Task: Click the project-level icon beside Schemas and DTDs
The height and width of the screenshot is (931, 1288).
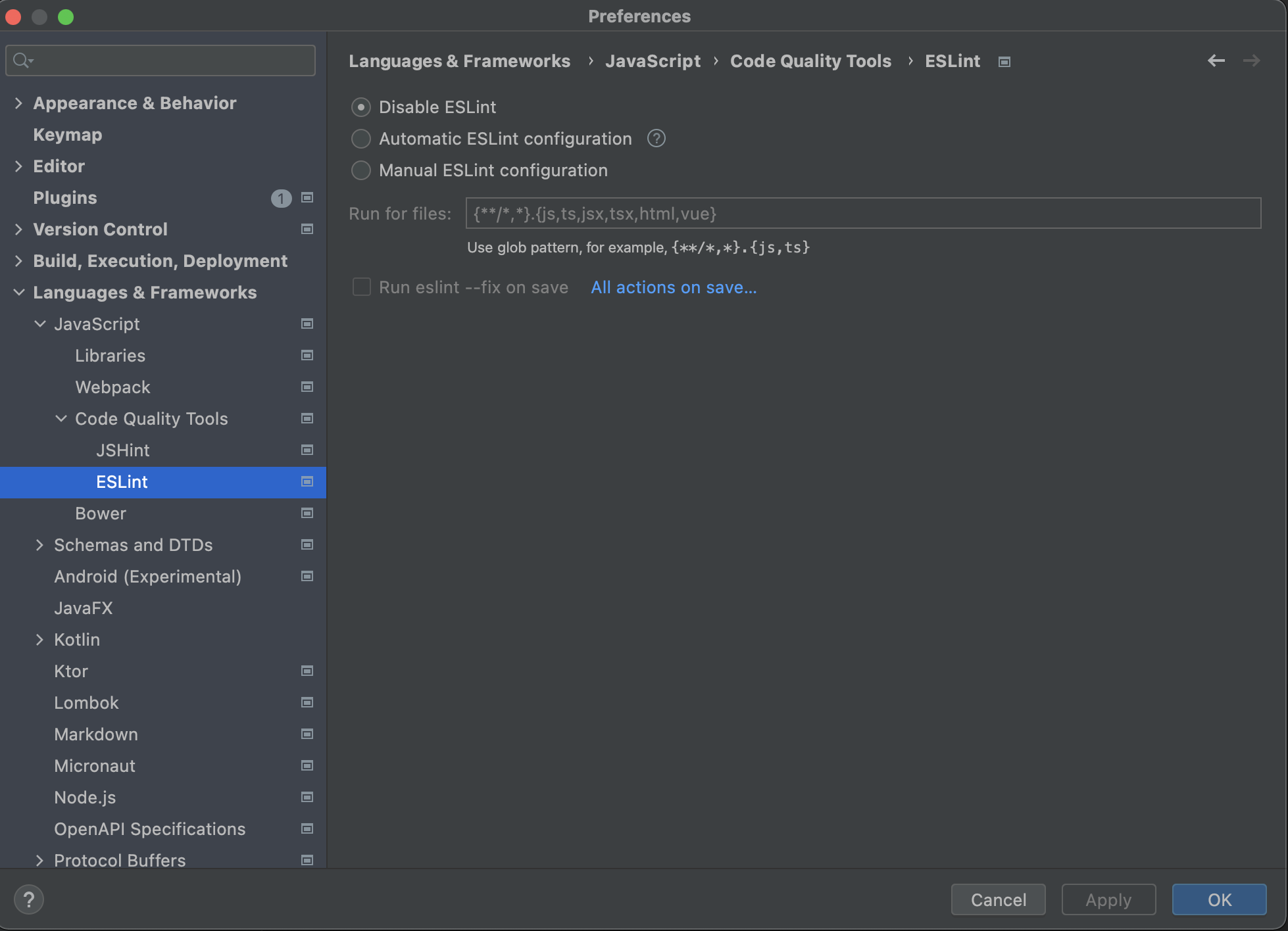Action: (307, 544)
